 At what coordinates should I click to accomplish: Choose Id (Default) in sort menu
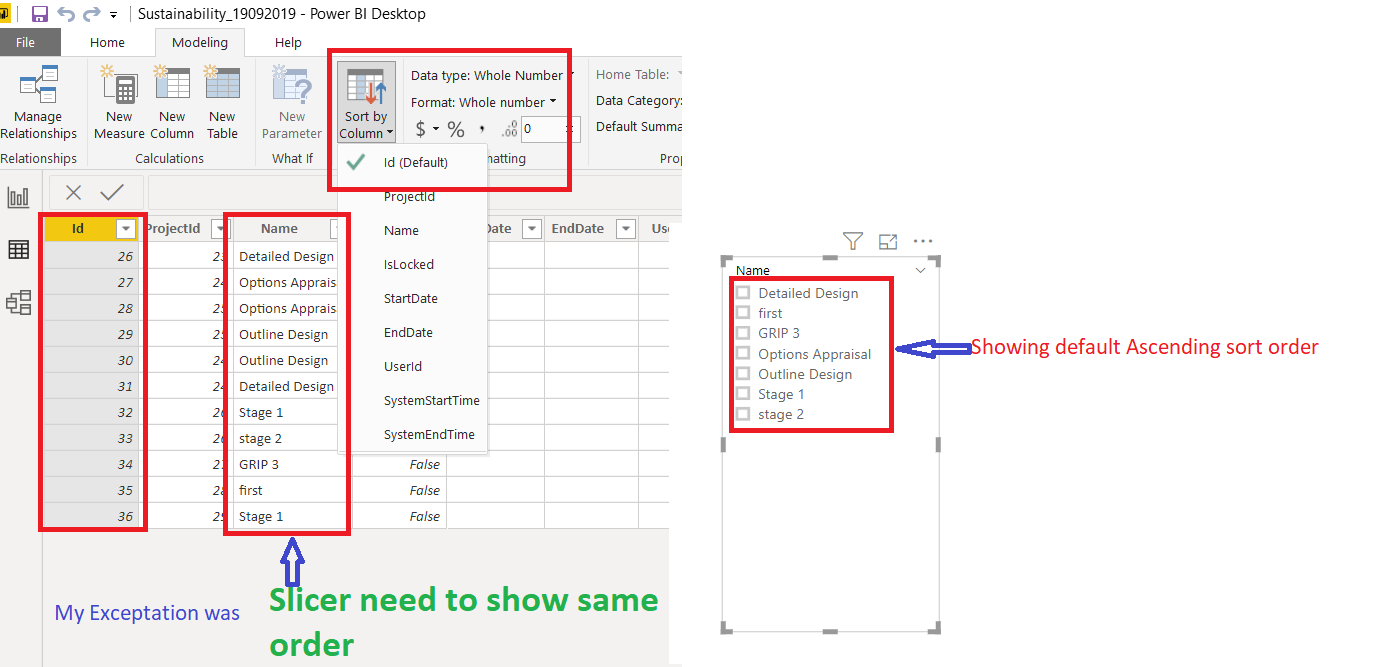click(412, 162)
